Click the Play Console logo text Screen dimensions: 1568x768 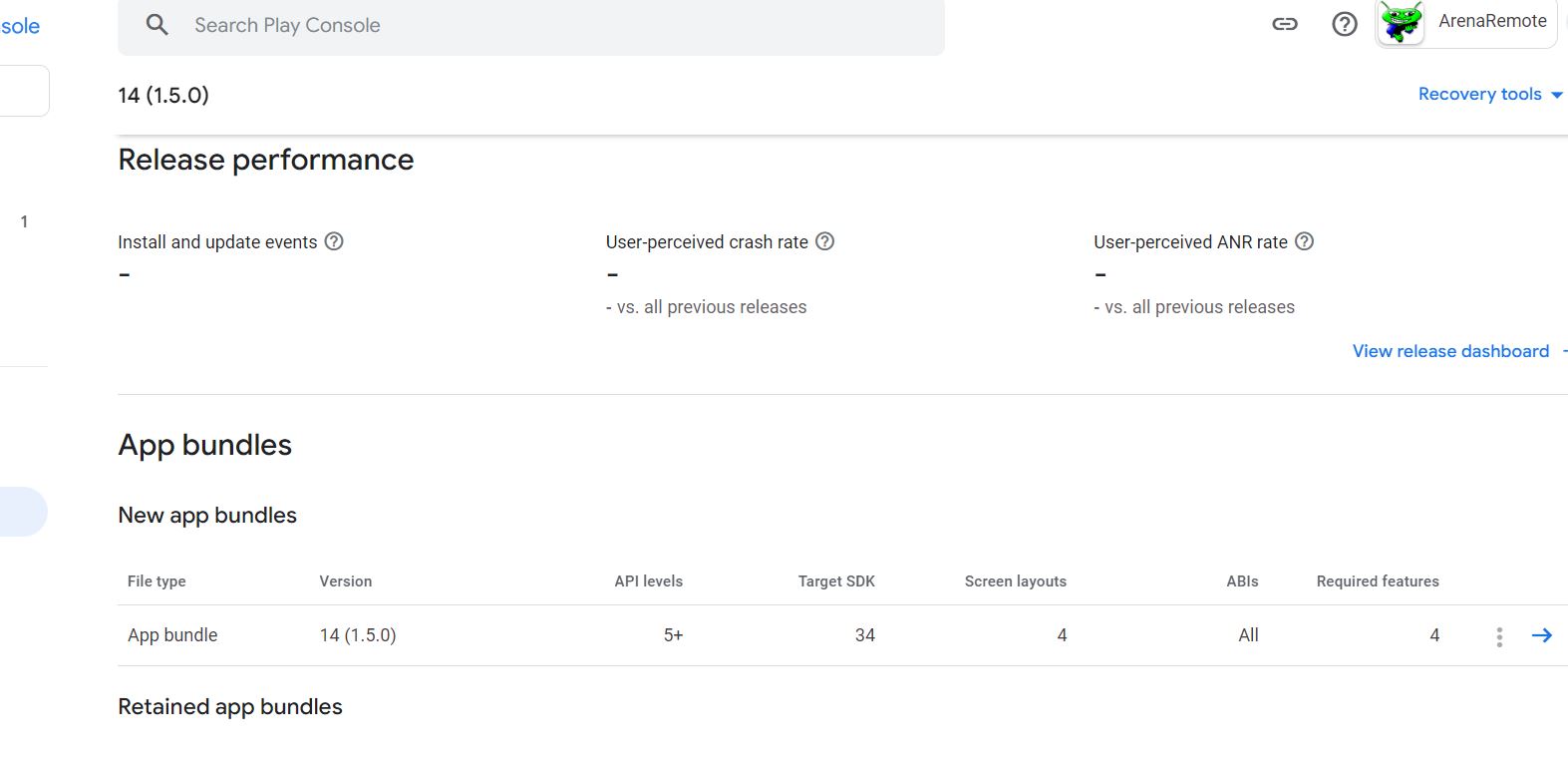[x=20, y=26]
